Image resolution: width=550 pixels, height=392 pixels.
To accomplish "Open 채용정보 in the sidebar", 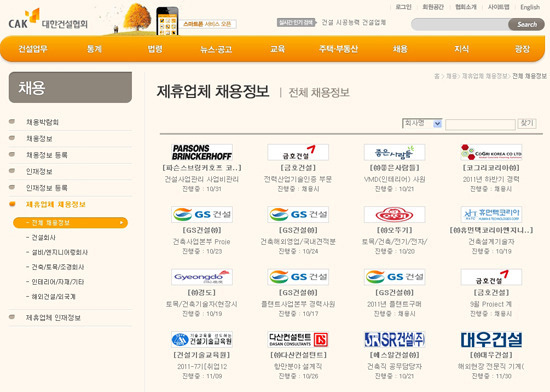I will [x=39, y=138].
